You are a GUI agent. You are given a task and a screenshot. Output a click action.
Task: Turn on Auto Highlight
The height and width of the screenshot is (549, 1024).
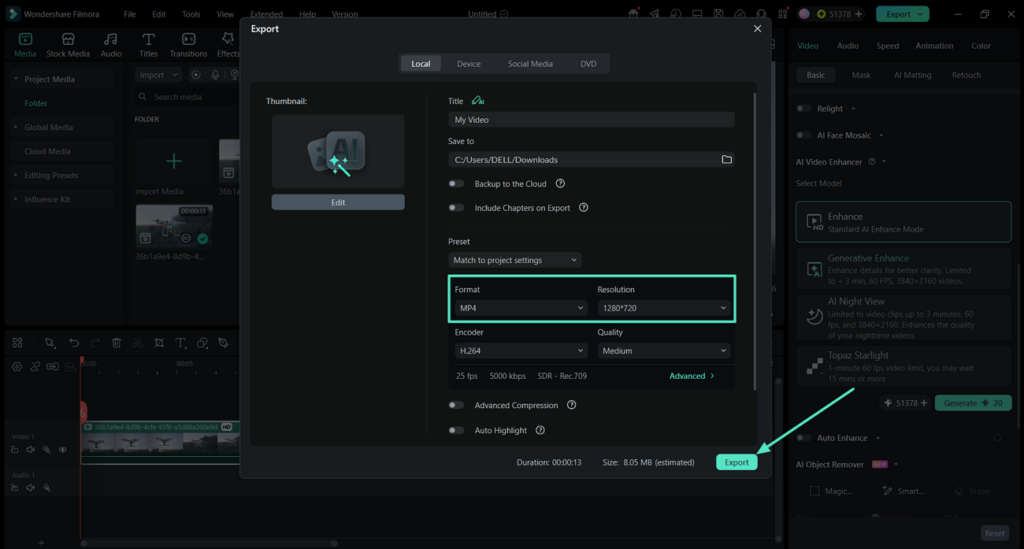pos(456,430)
